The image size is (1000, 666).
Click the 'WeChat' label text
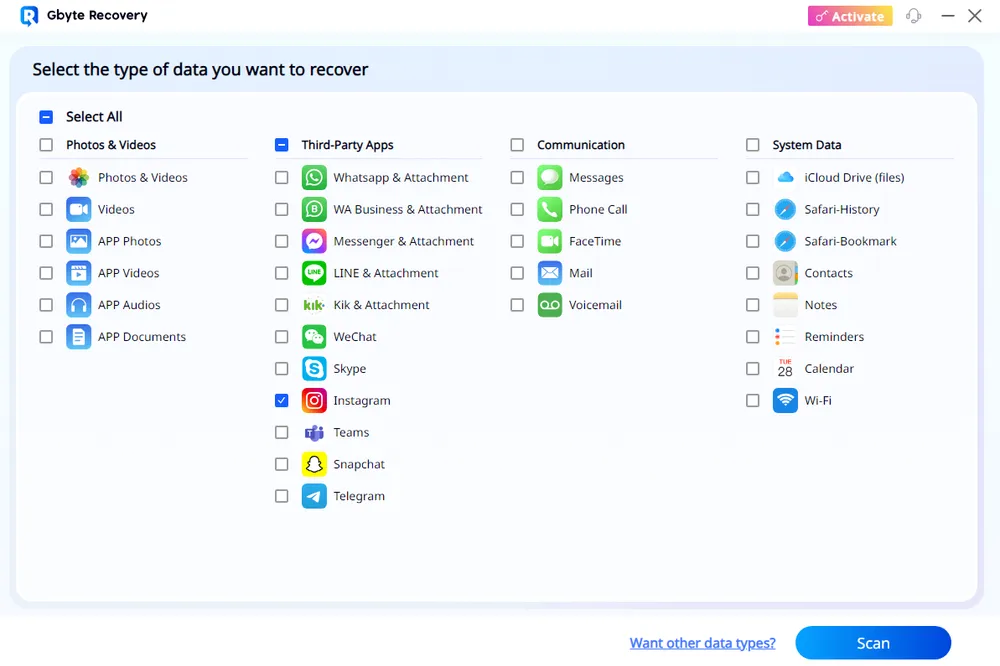coord(355,337)
